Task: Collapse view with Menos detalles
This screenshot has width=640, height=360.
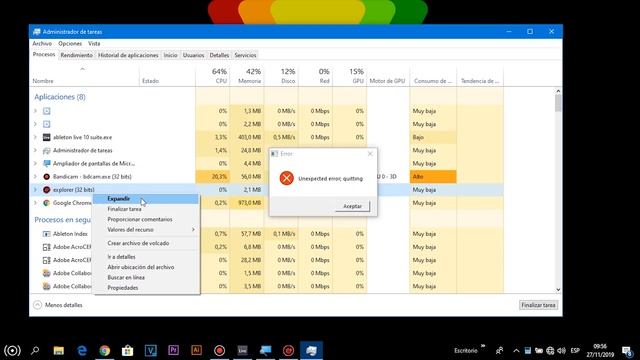Action: pyautogui.click(x=58, y=305)
